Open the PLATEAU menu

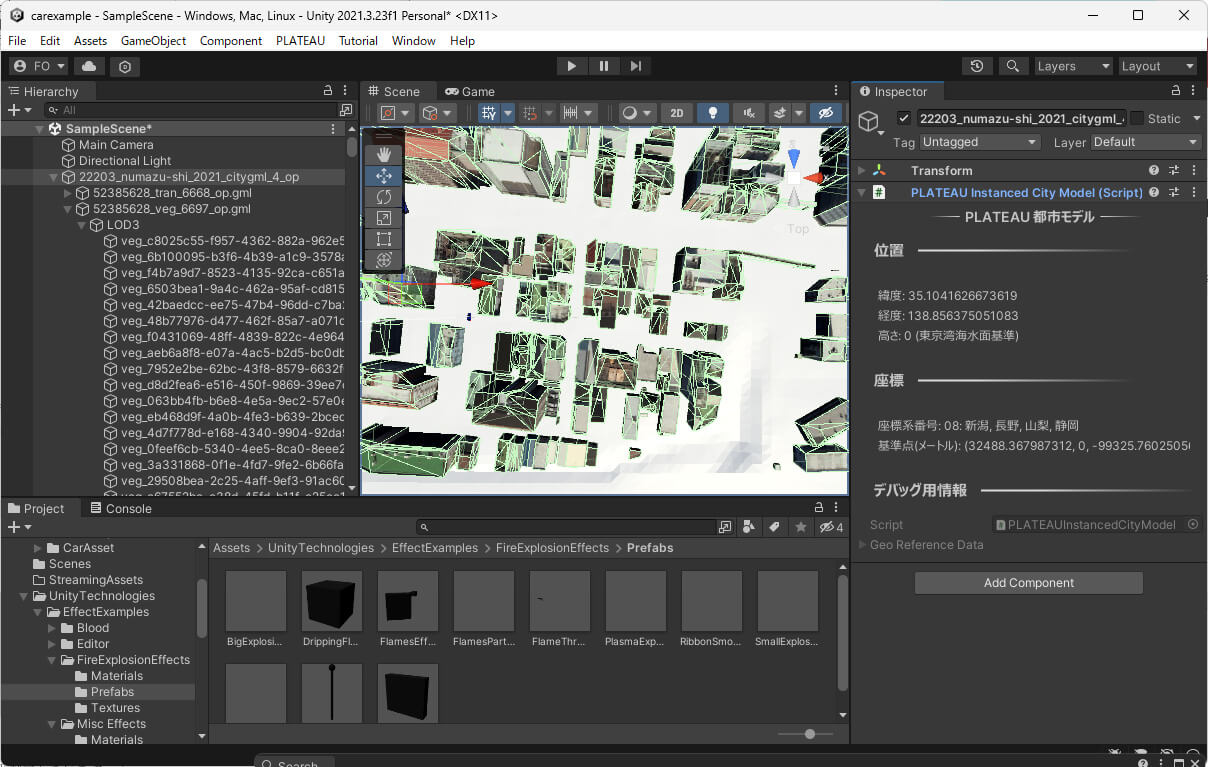coord(301,41)
